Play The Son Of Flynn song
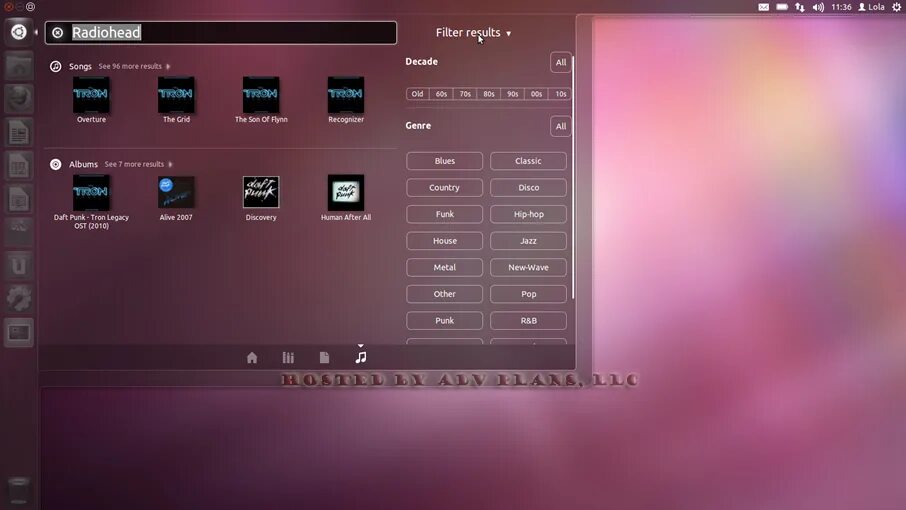This screenshot has width=906, height=510. 261,100
